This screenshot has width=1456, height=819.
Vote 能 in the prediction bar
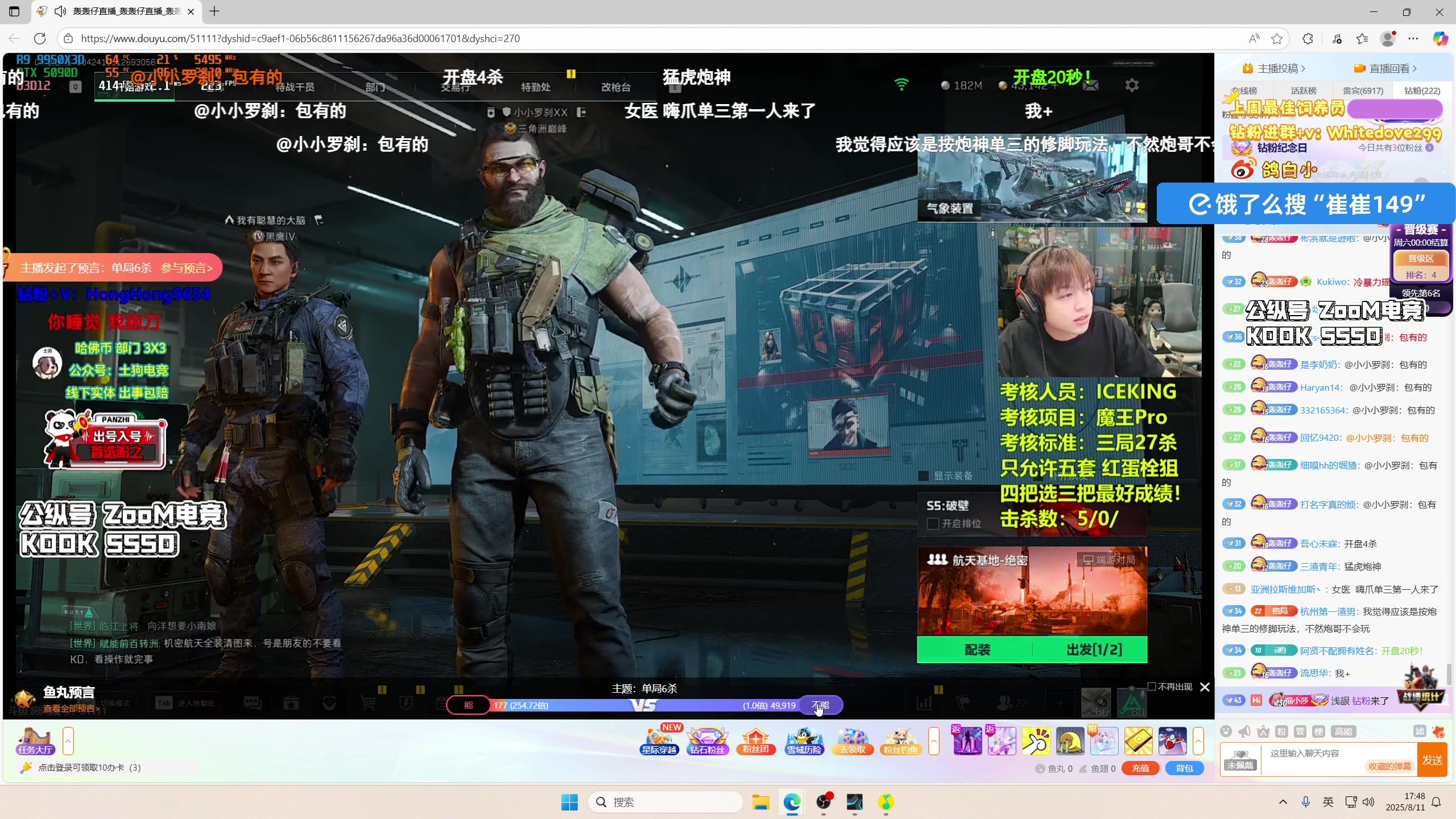pyautogui.click(x=469, y=705)
